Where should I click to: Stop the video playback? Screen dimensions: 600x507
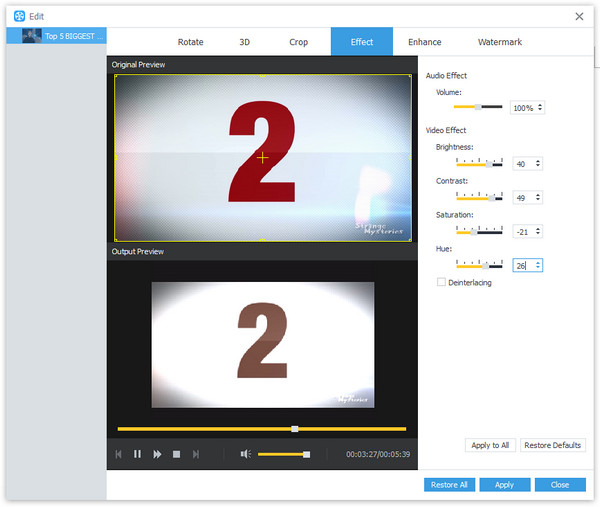(176, 454)
